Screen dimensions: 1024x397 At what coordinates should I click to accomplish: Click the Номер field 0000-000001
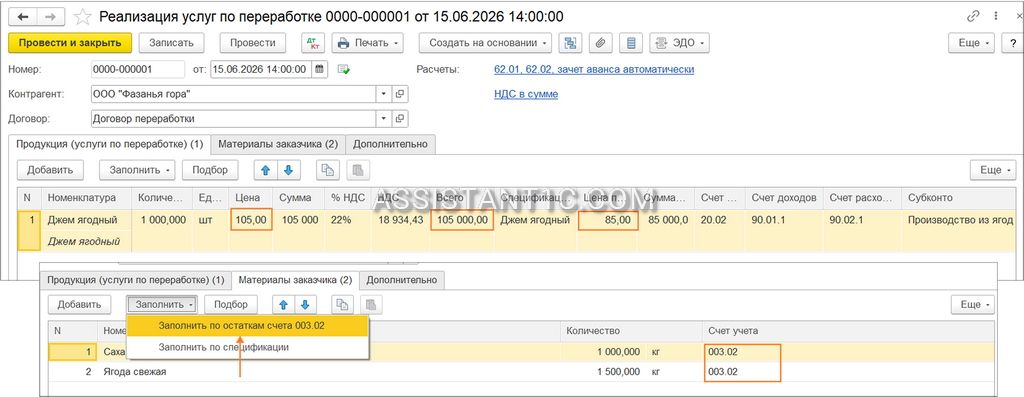point(138,69)
